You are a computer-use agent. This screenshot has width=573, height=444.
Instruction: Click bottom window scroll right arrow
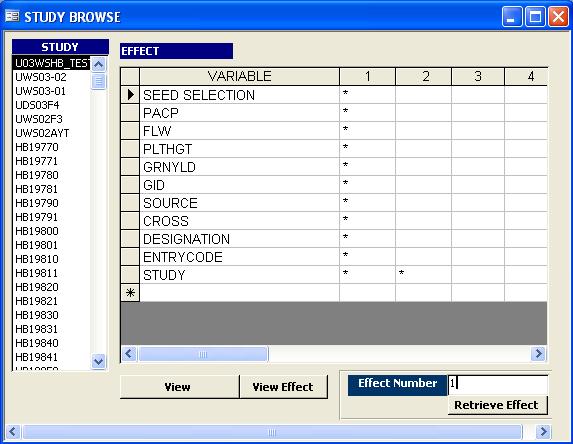[543, 432]
